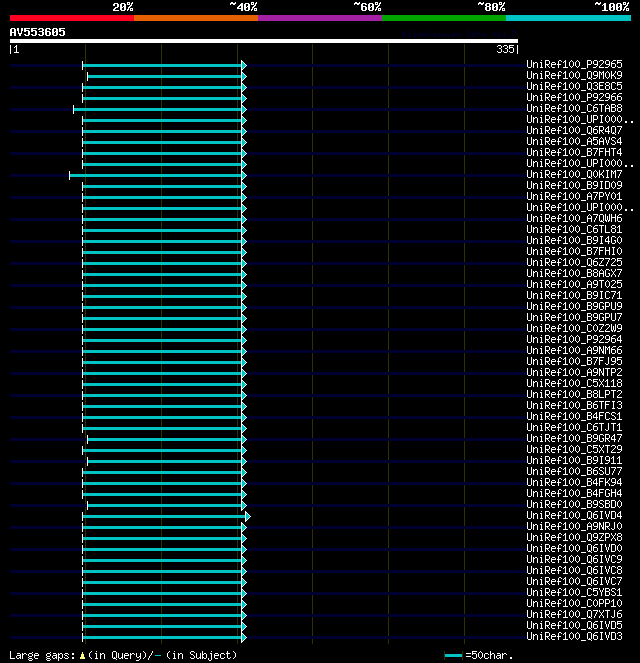Select the UniRef100_B4FGH4 label

pyautogui.click(x=574, y=493)
